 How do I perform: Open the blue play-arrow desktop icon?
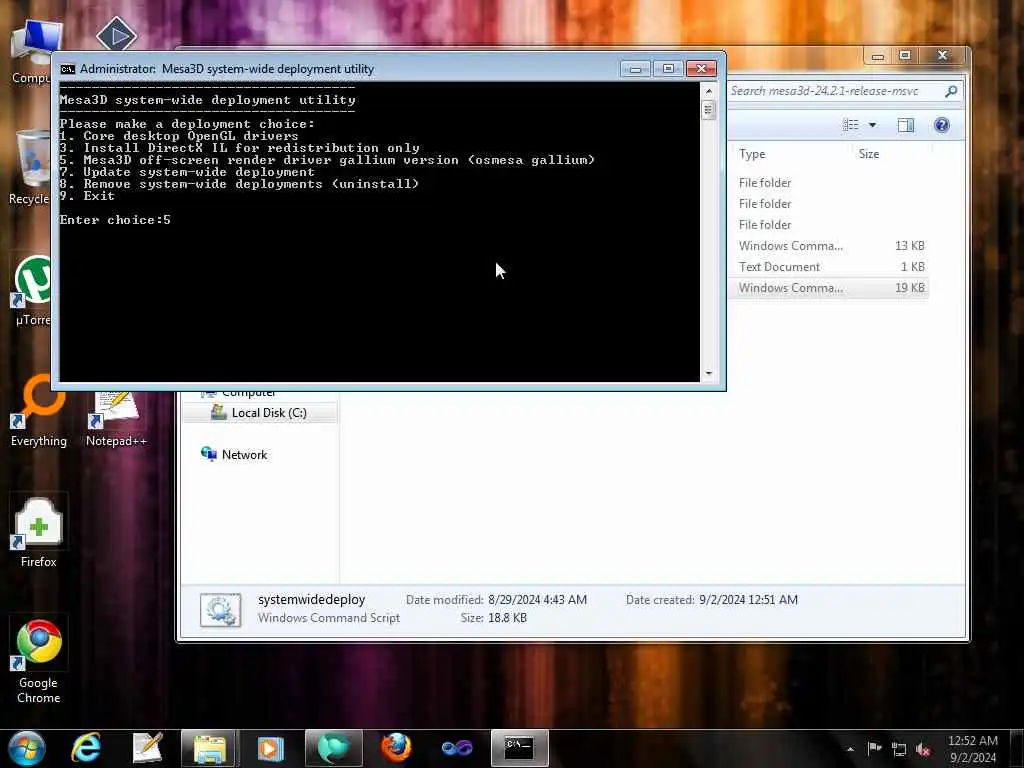116,34
